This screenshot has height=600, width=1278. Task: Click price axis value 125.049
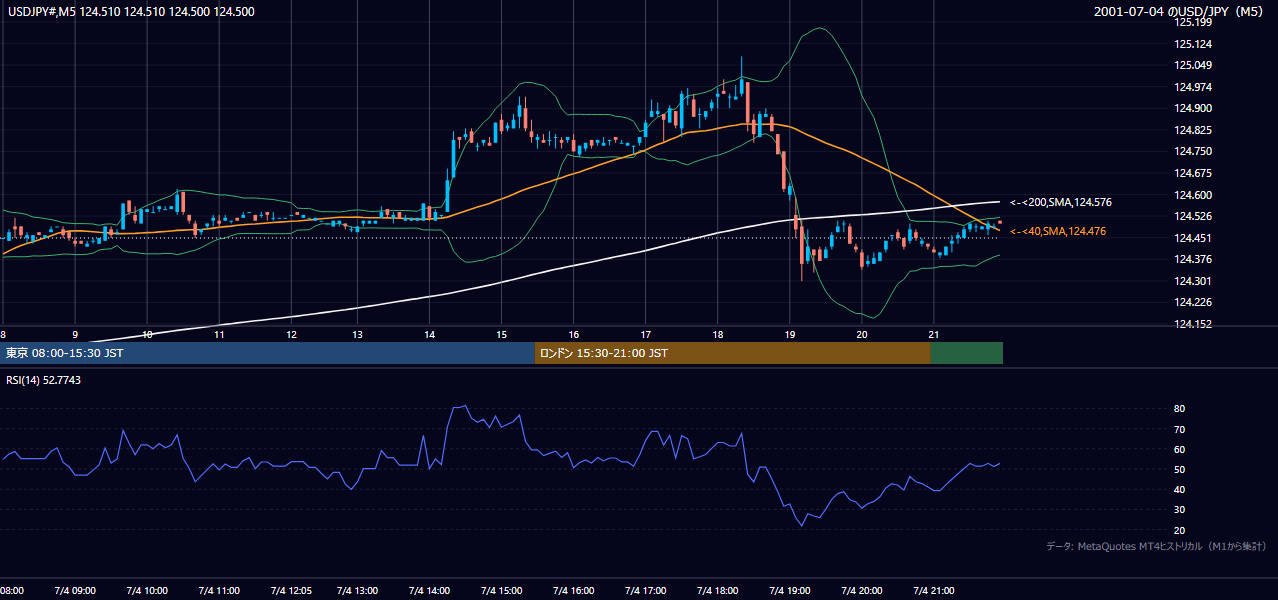[x=1193, y=65]
